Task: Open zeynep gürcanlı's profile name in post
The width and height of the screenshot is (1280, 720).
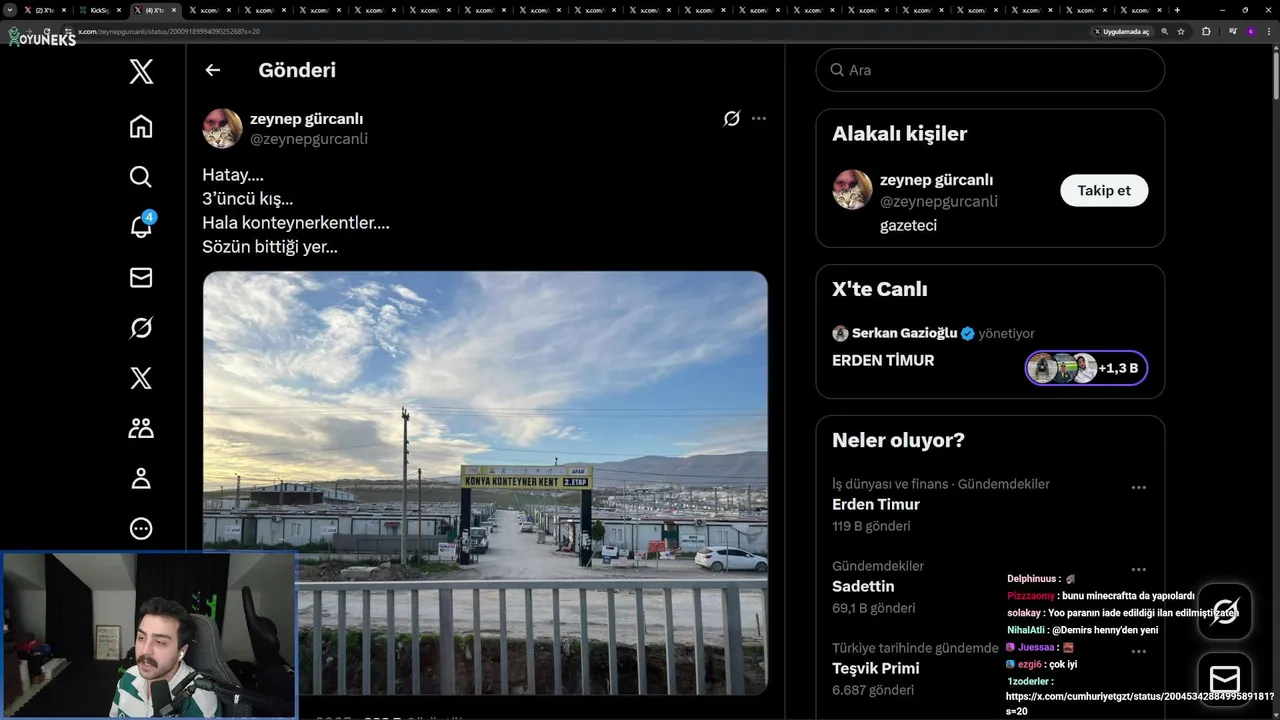Action: click(x=306, y=118)
